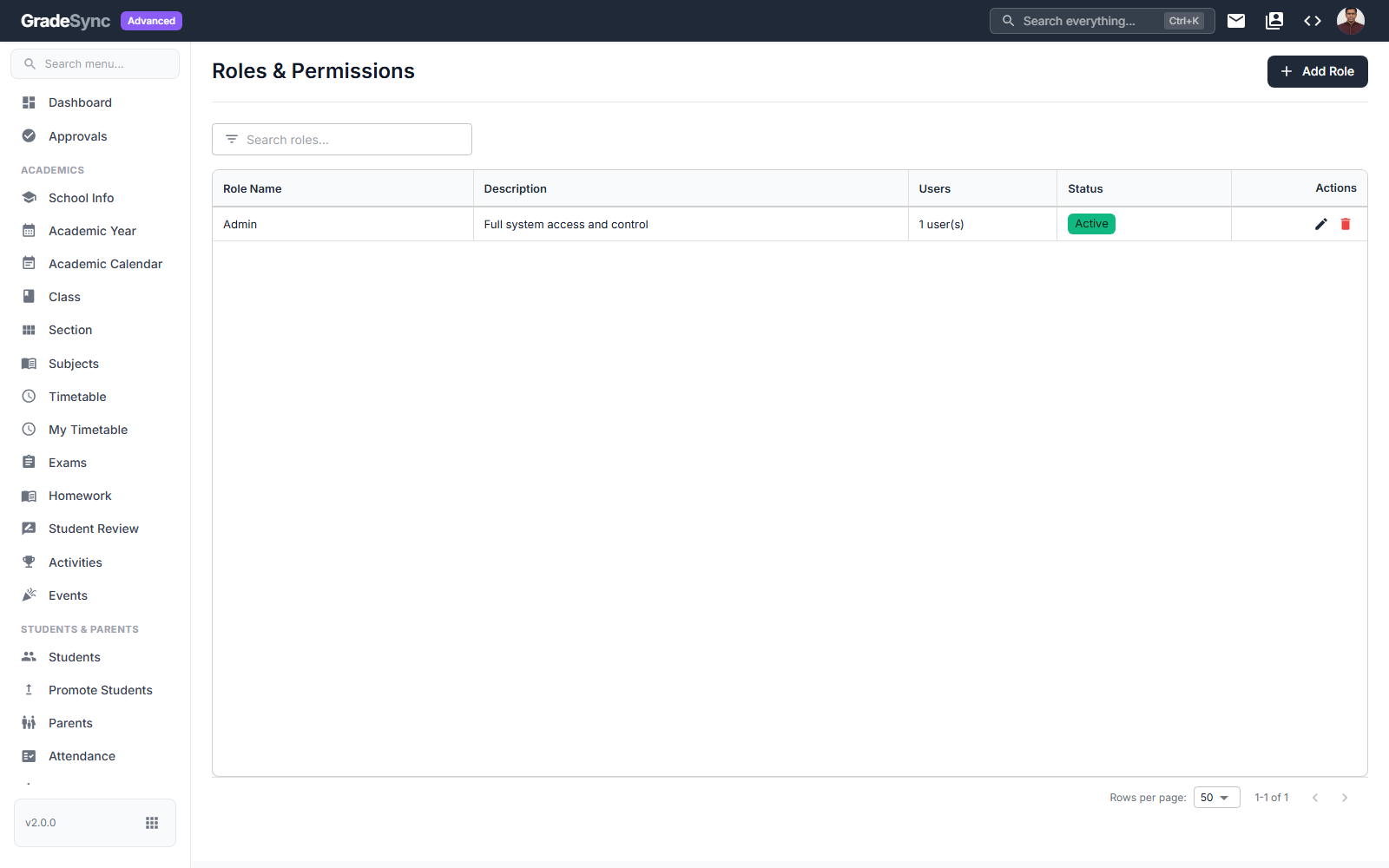Open the apps grid icon near version
The height and width of the screenshot is (868, 1389).
152,823
